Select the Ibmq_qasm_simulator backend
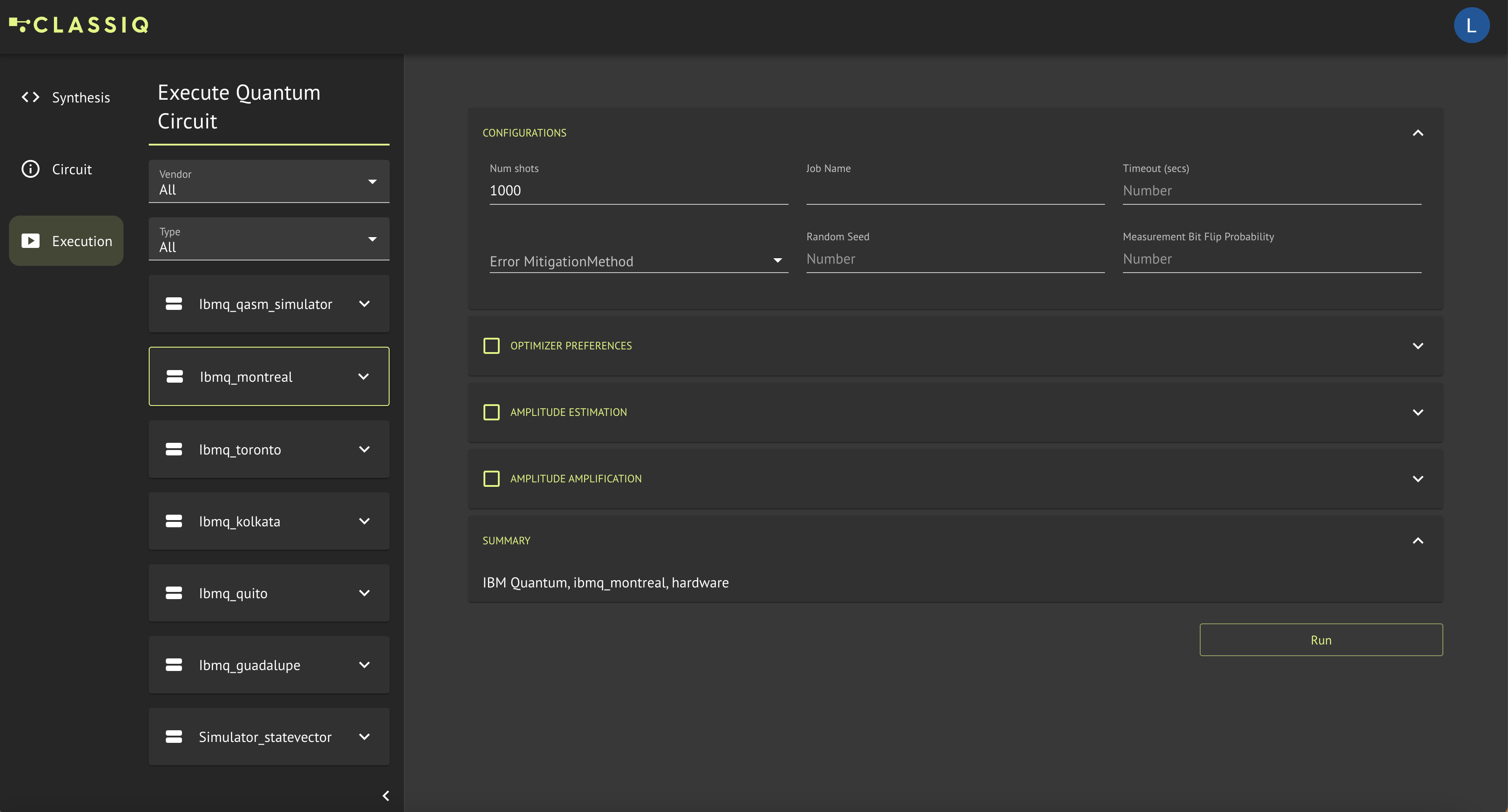Screen dimensions: 1508x812 coord(269,304)
